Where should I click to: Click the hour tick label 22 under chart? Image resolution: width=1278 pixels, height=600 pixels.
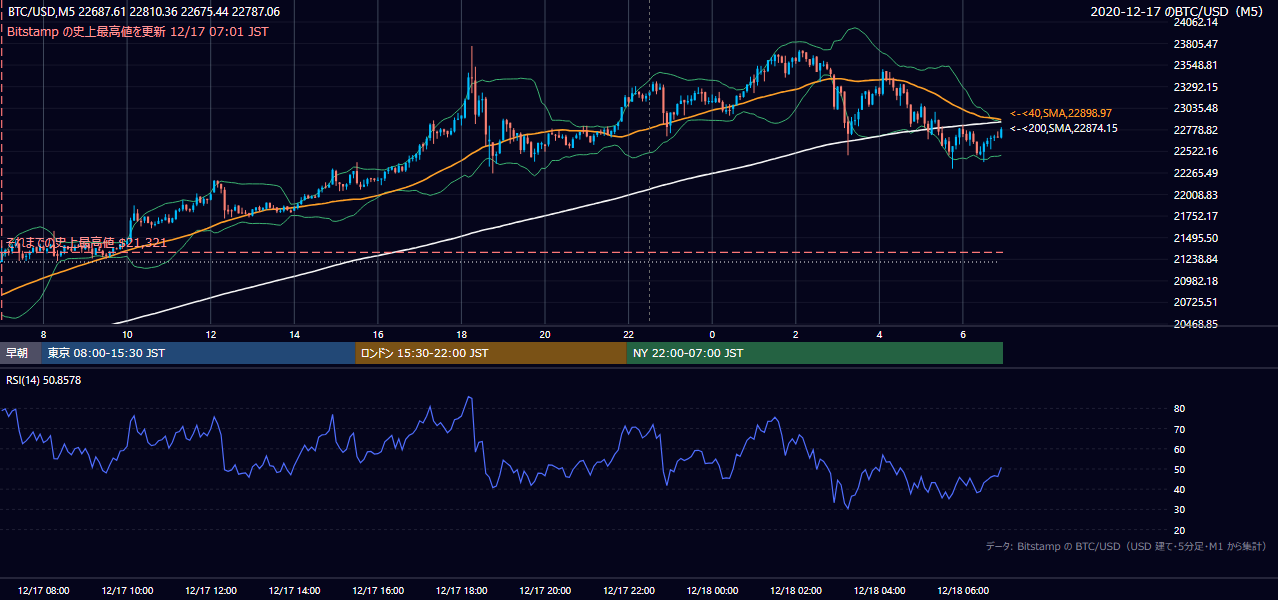click(x=629, y=334)
